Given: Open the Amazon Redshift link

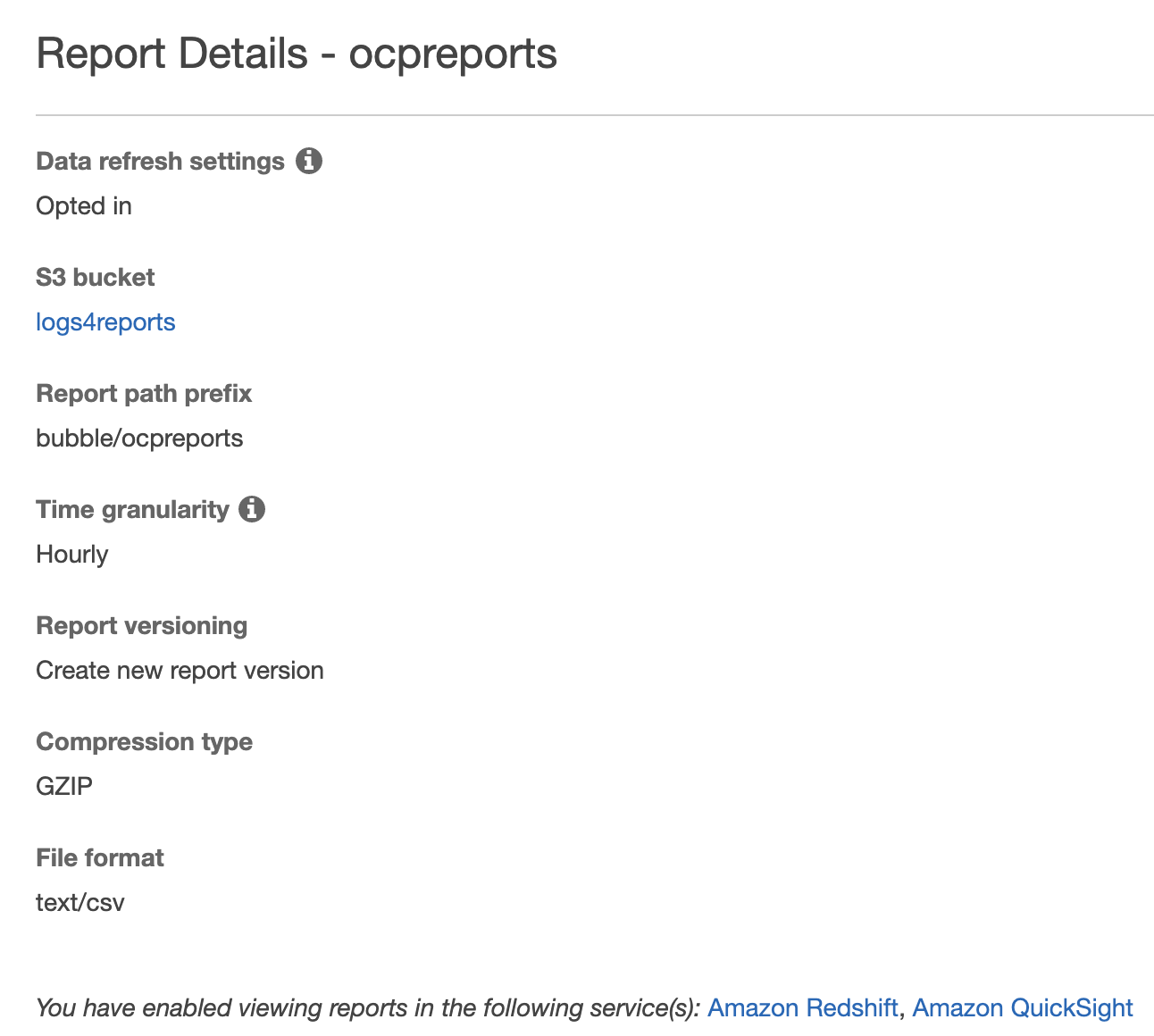Looking at the screenshot, I should click(802, 1008).
